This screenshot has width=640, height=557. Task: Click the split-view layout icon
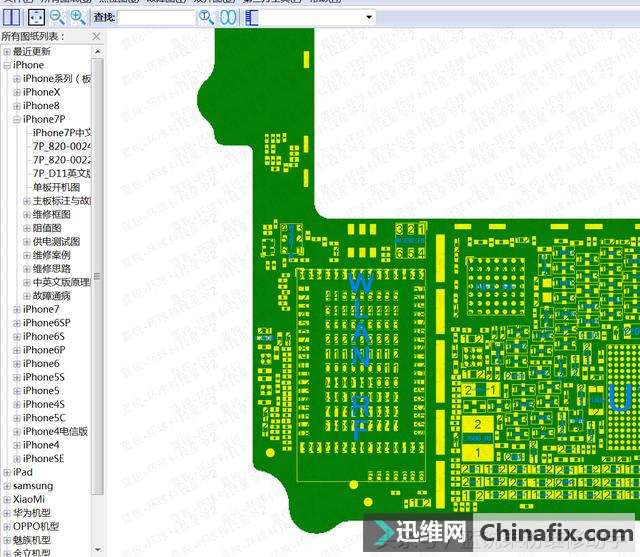[10, 17]
